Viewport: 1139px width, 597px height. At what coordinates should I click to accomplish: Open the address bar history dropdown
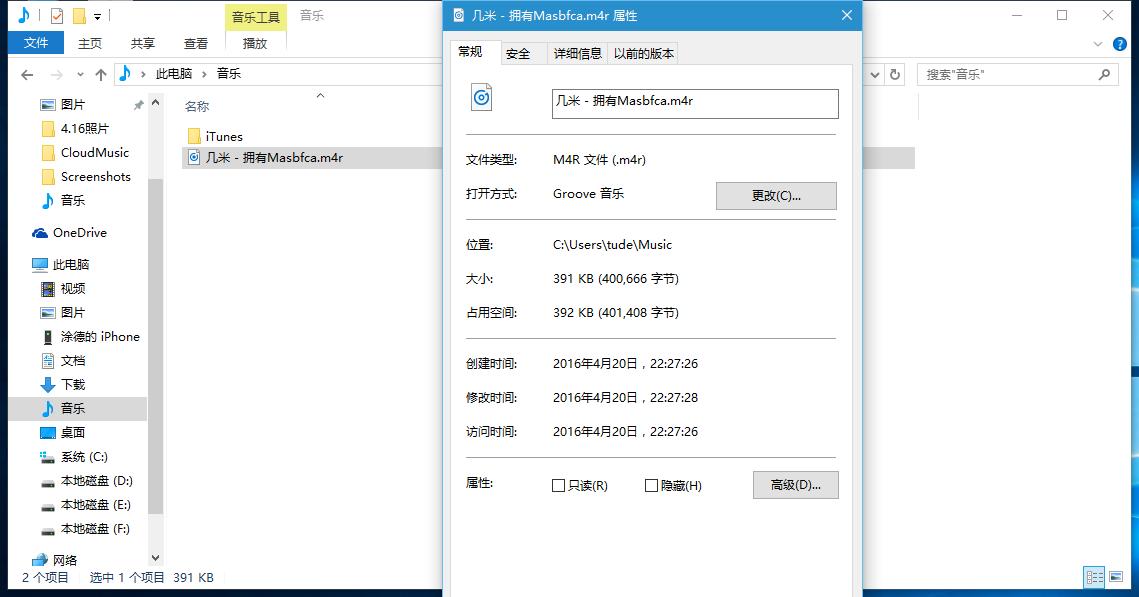pos(873,74)
